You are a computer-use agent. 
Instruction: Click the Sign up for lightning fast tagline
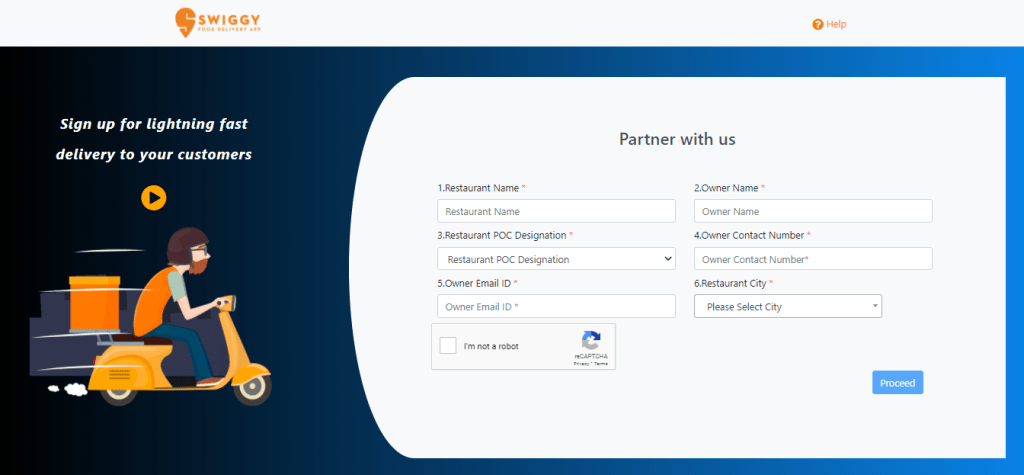point(154,125)
